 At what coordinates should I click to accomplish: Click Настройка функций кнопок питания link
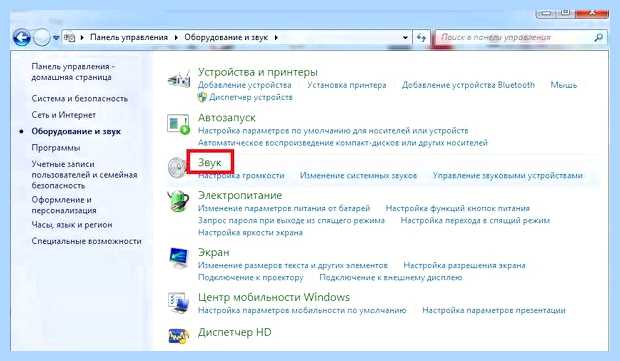pos(458,208)
